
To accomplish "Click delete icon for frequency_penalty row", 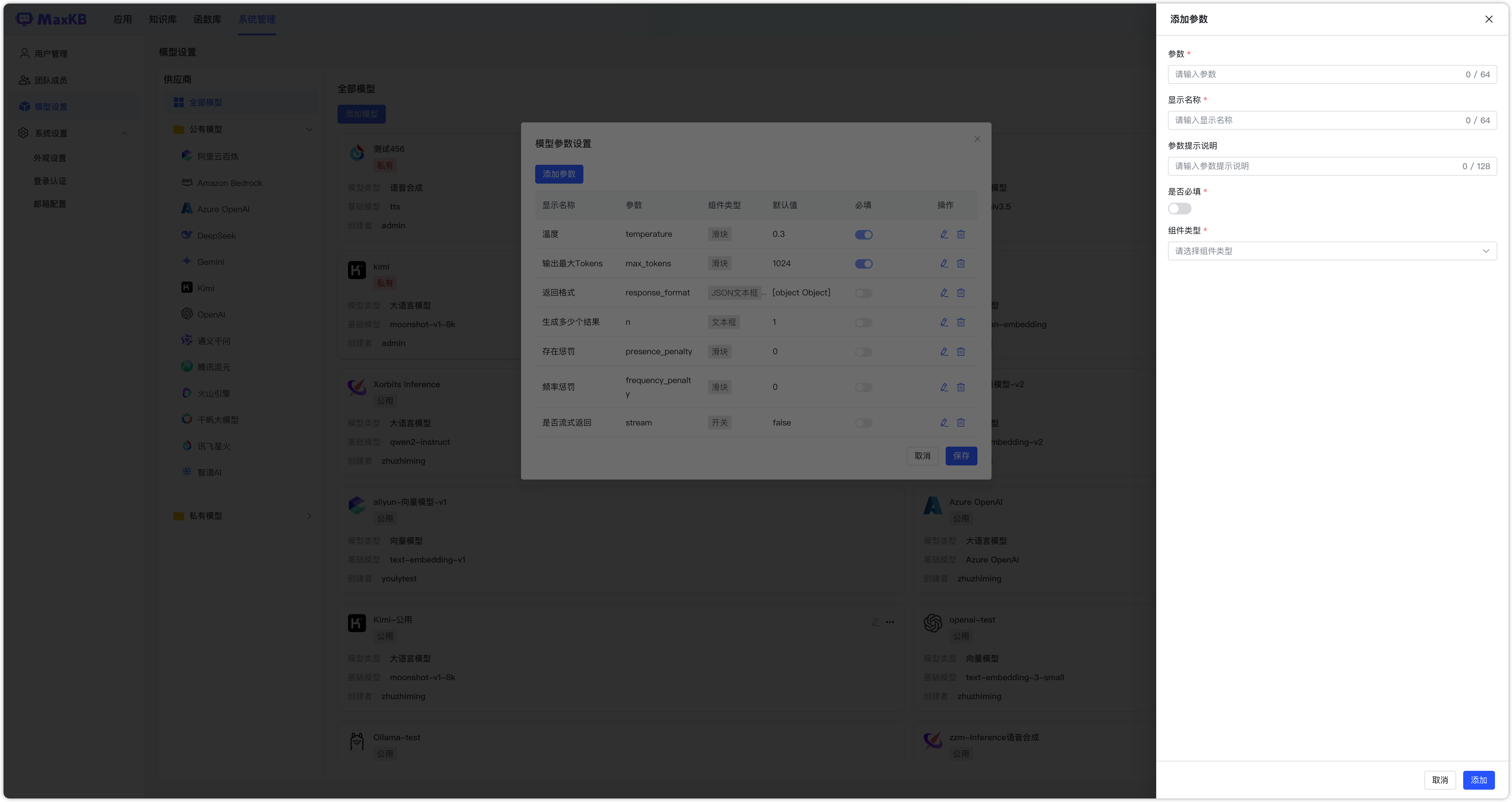I will point(961,387).
